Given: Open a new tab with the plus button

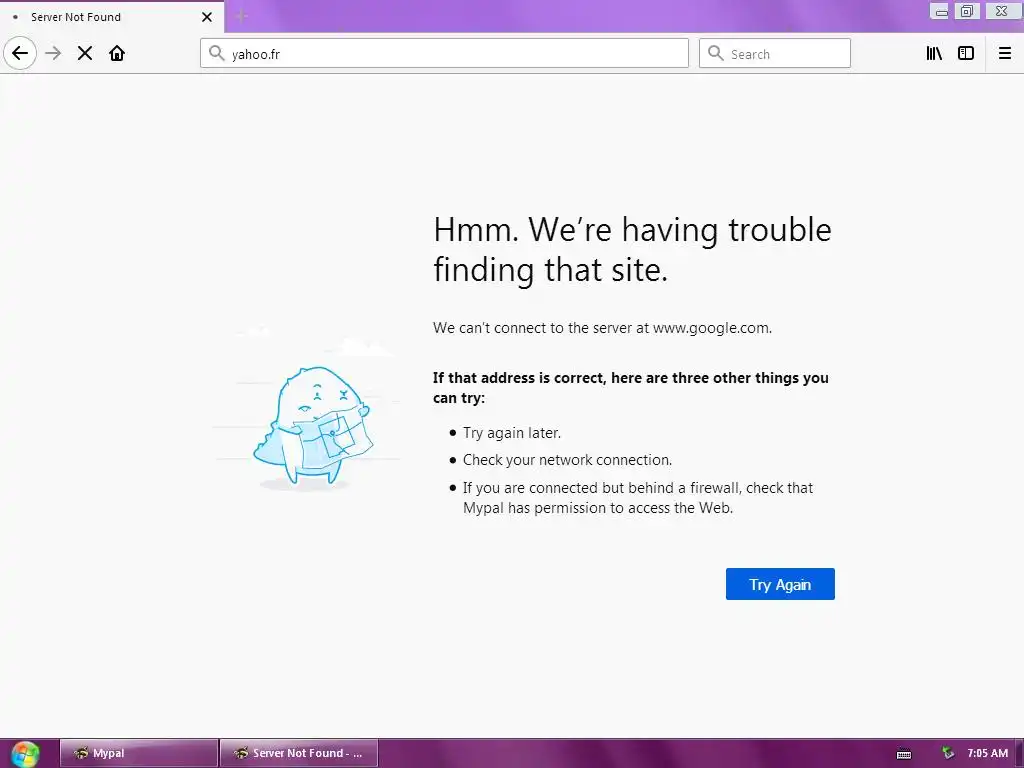Looking at the screenshot, I should 242,16.
